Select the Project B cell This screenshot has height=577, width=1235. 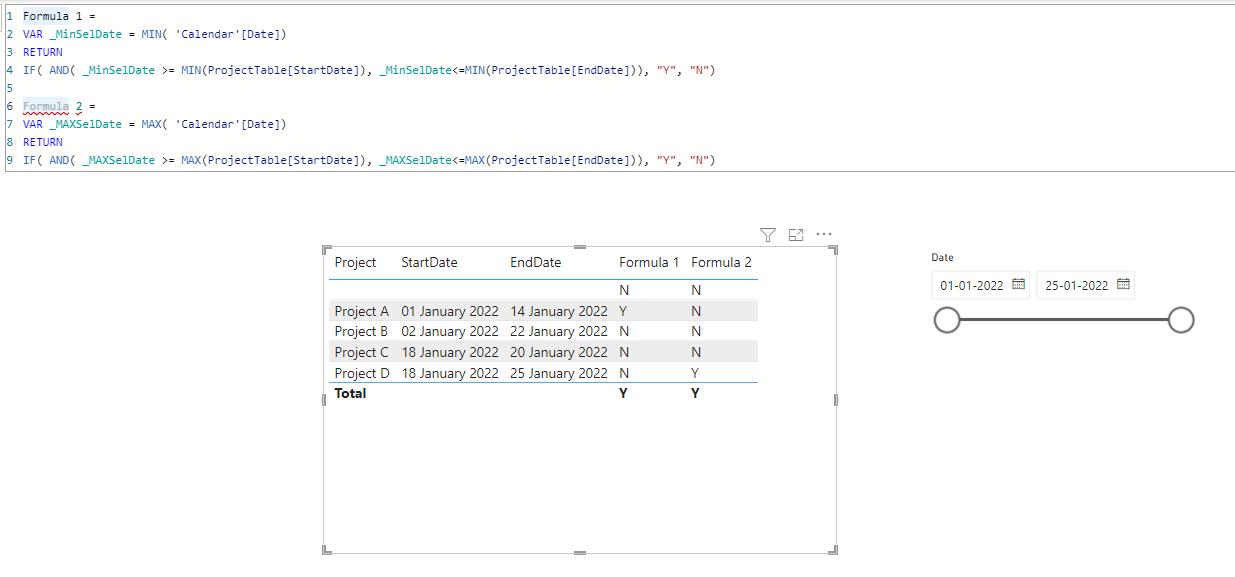point(361,331)
